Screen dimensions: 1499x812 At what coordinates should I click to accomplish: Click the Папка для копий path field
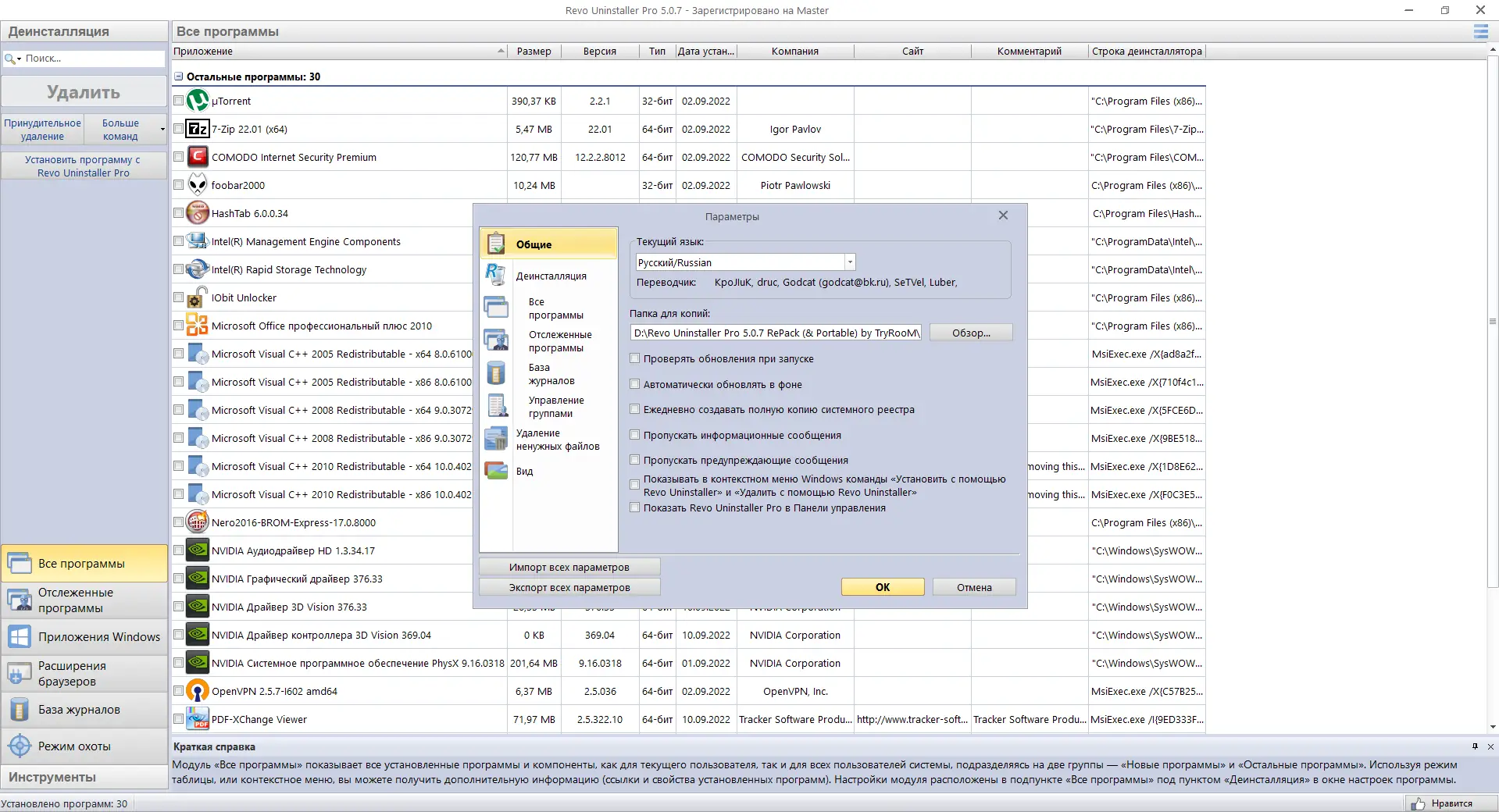(776, 333)
